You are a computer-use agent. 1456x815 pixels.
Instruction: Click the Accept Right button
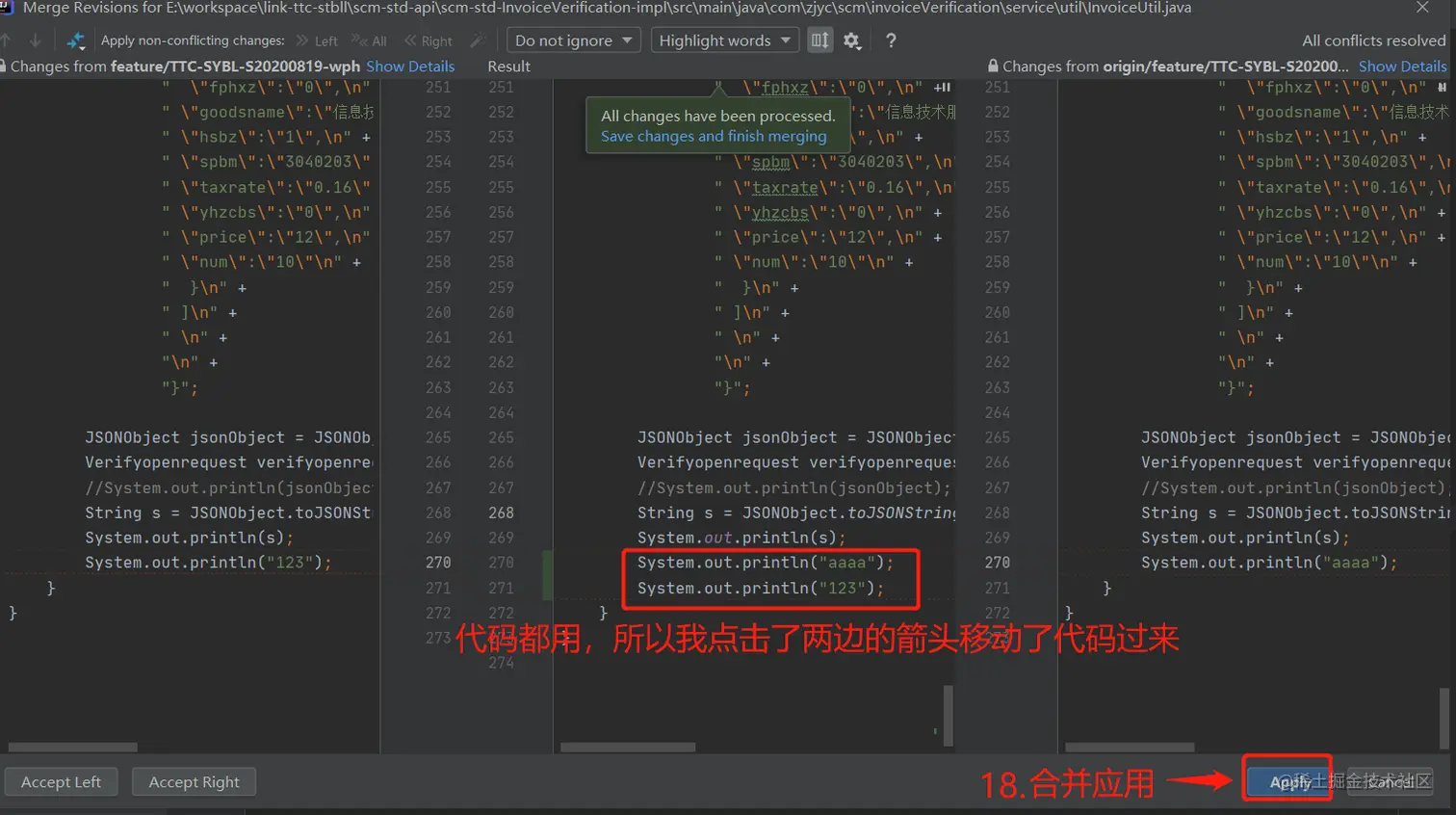point(194,782)
